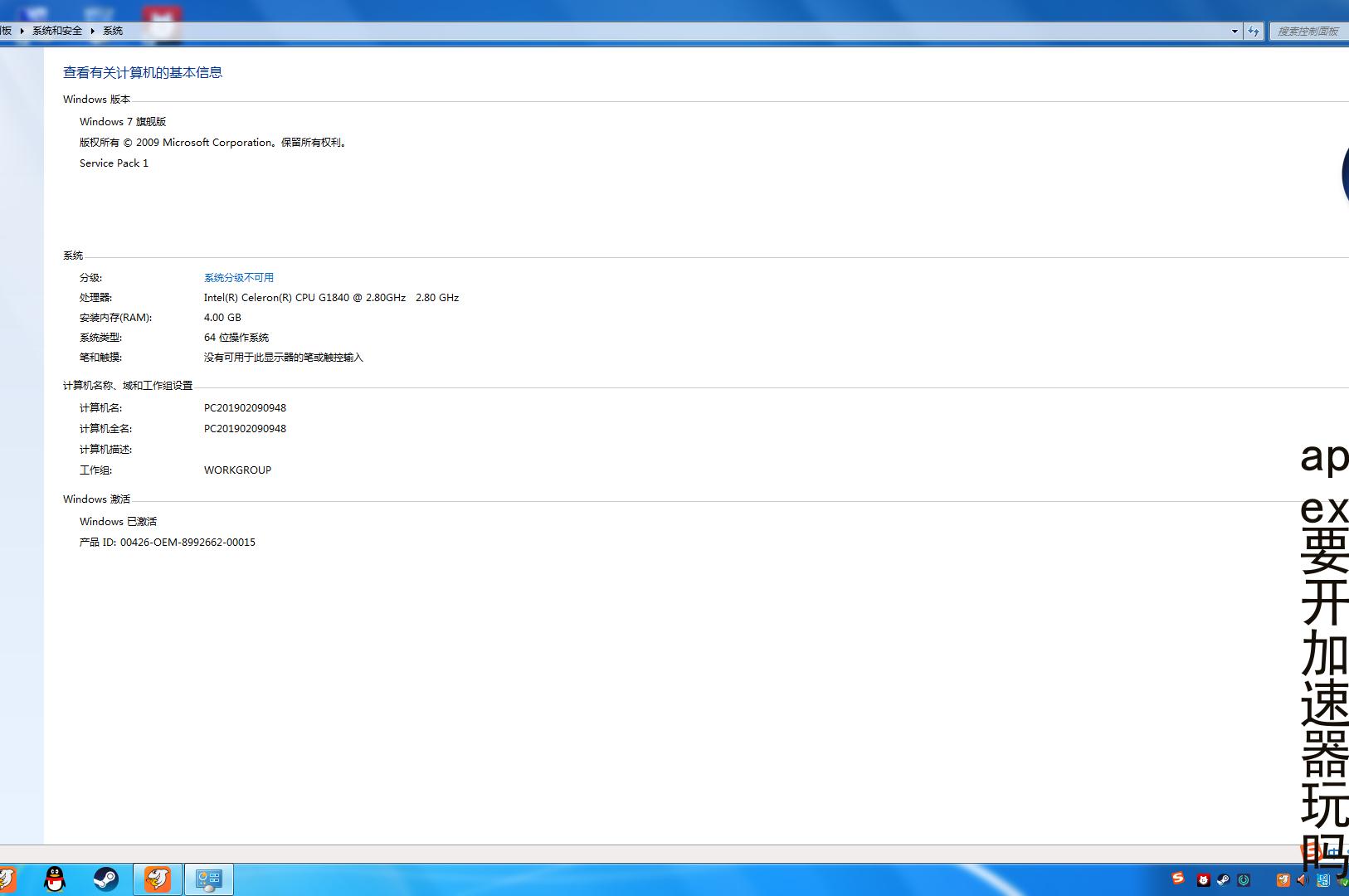The image size is (1349, 896).
Task: Click the 计算机描述 label
Action: 105,449
